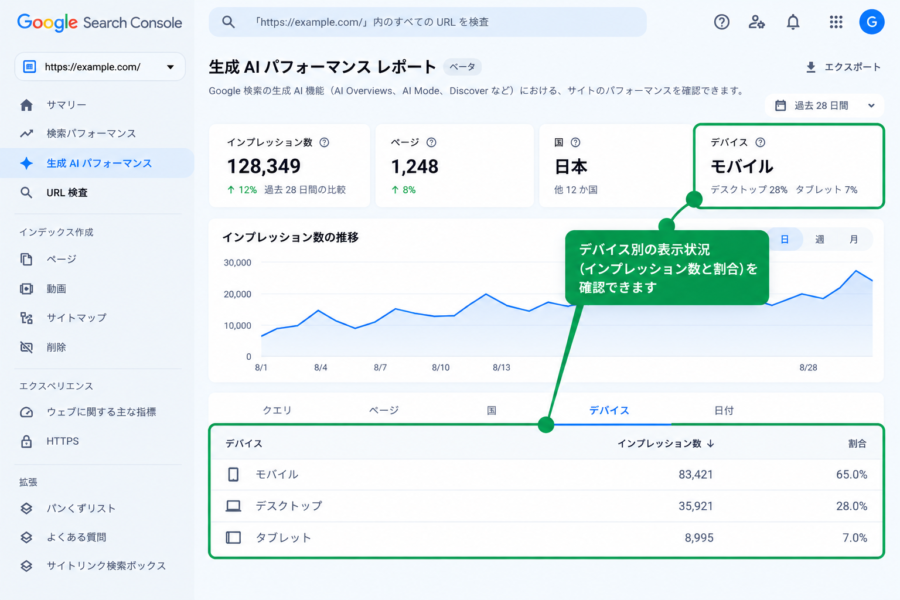Click the tablet icon in タブレット row

233,537
